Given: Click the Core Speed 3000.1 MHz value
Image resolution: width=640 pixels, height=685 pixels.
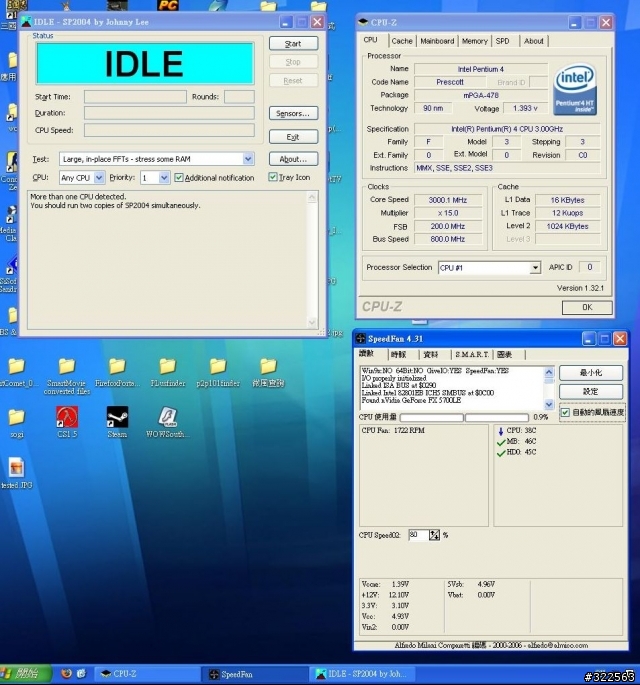Looking at the screenshot, I should pos(448,200).
